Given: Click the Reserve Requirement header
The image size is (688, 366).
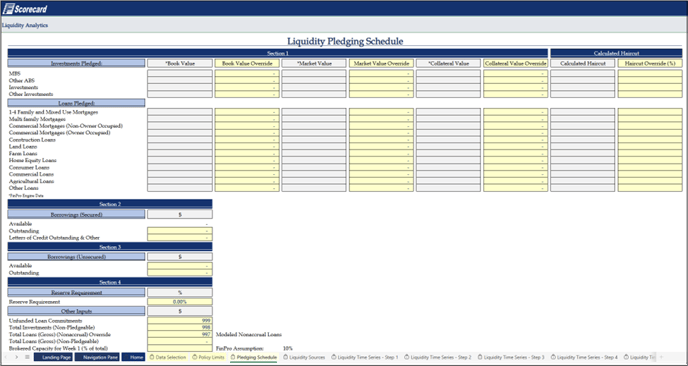Looking at the screenshot, I should 76,292.
